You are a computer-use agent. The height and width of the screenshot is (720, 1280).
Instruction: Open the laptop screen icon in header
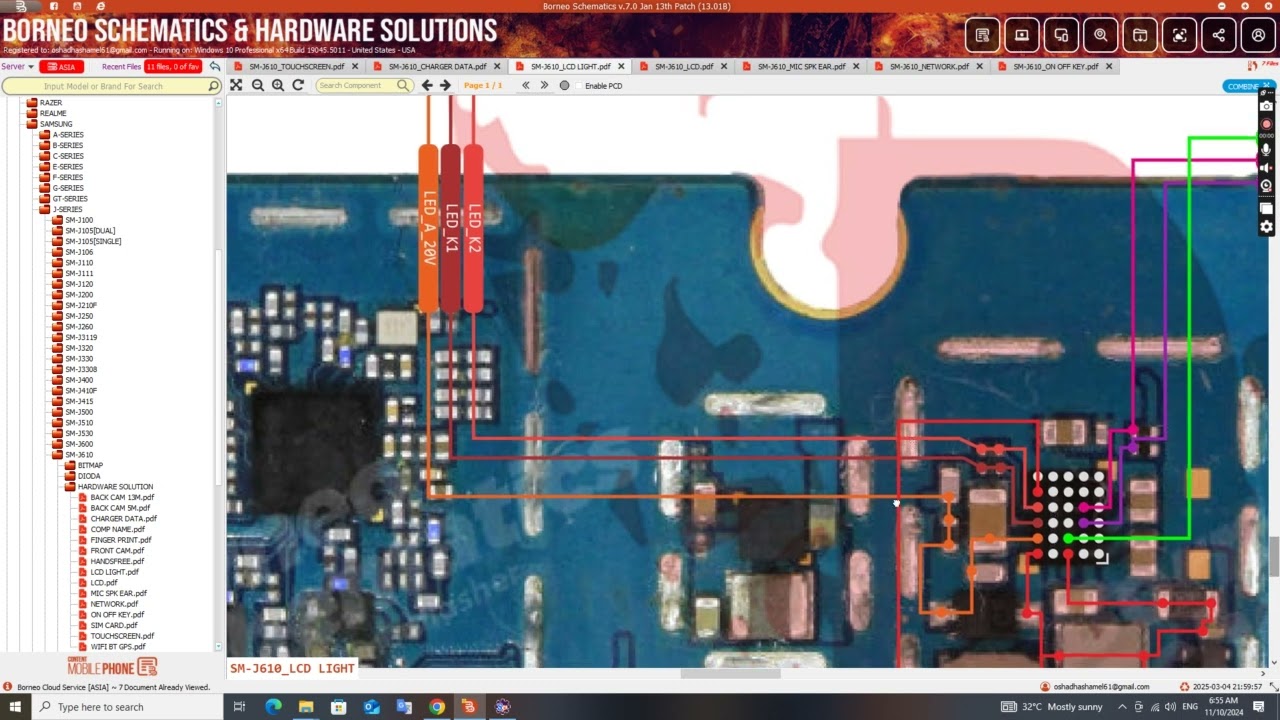coord(1022,35)
